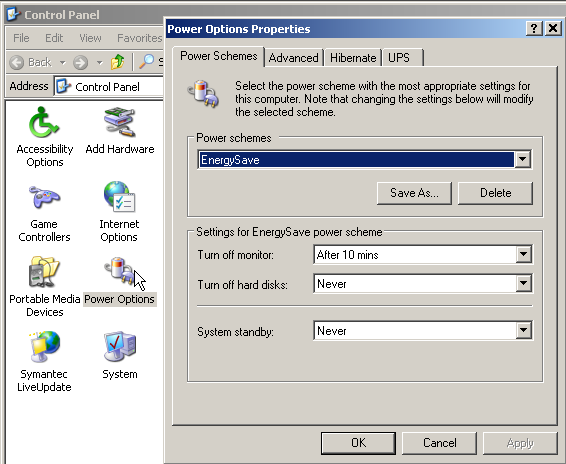Click the Save As... button
566x464 pixels.
click(414, 193)
